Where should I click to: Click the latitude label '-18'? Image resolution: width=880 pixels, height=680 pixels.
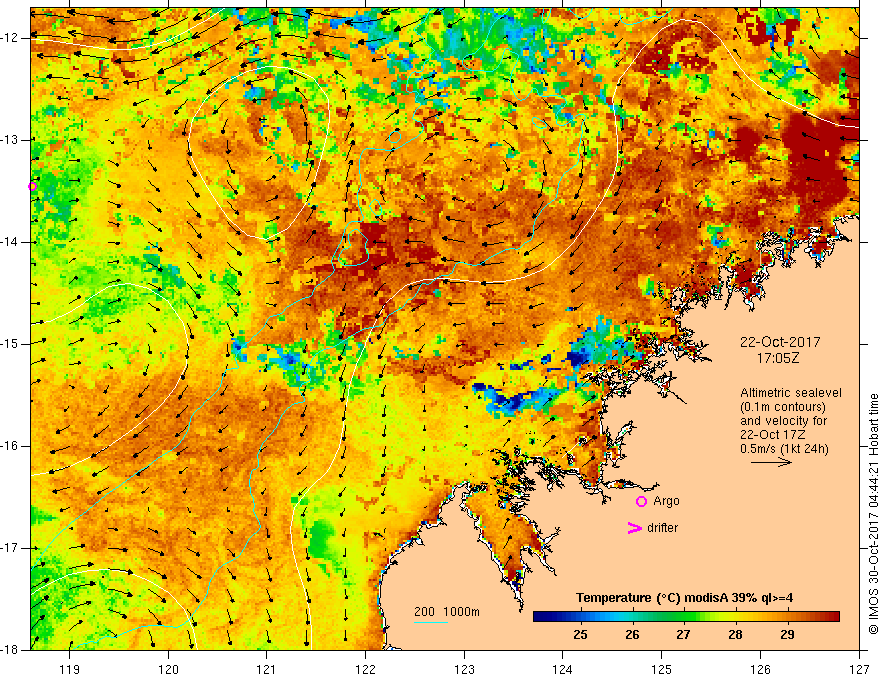point(11,650)
